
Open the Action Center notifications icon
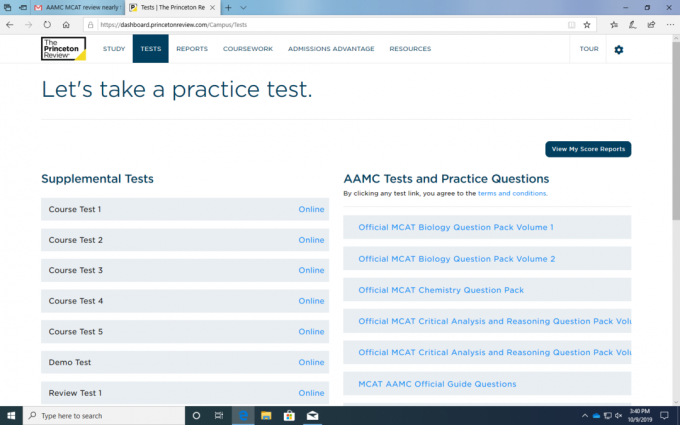pyautogui.click(x=664, y=415)
